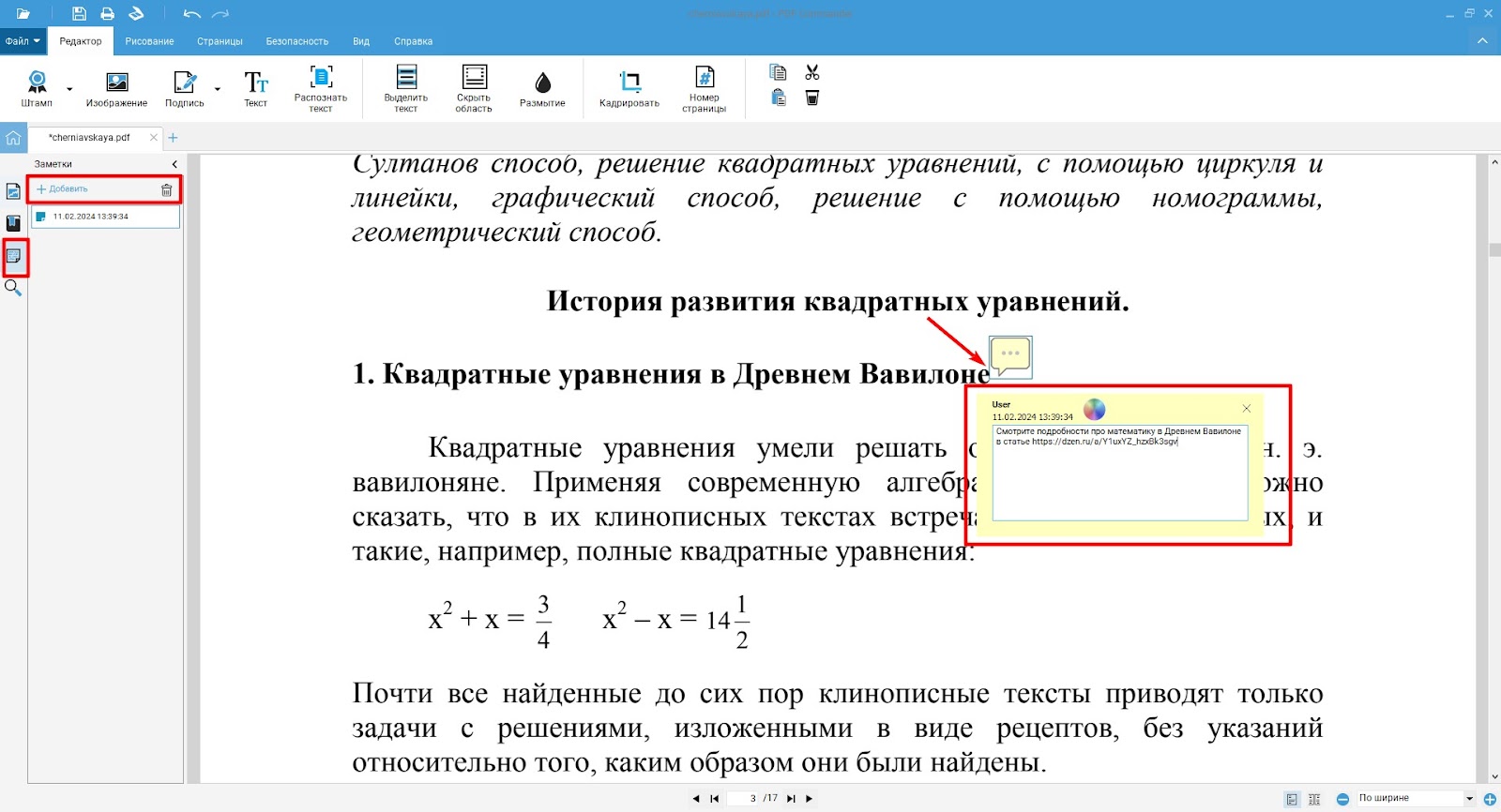
Task: Close the yellow note popup
Action: point(1247,408)
